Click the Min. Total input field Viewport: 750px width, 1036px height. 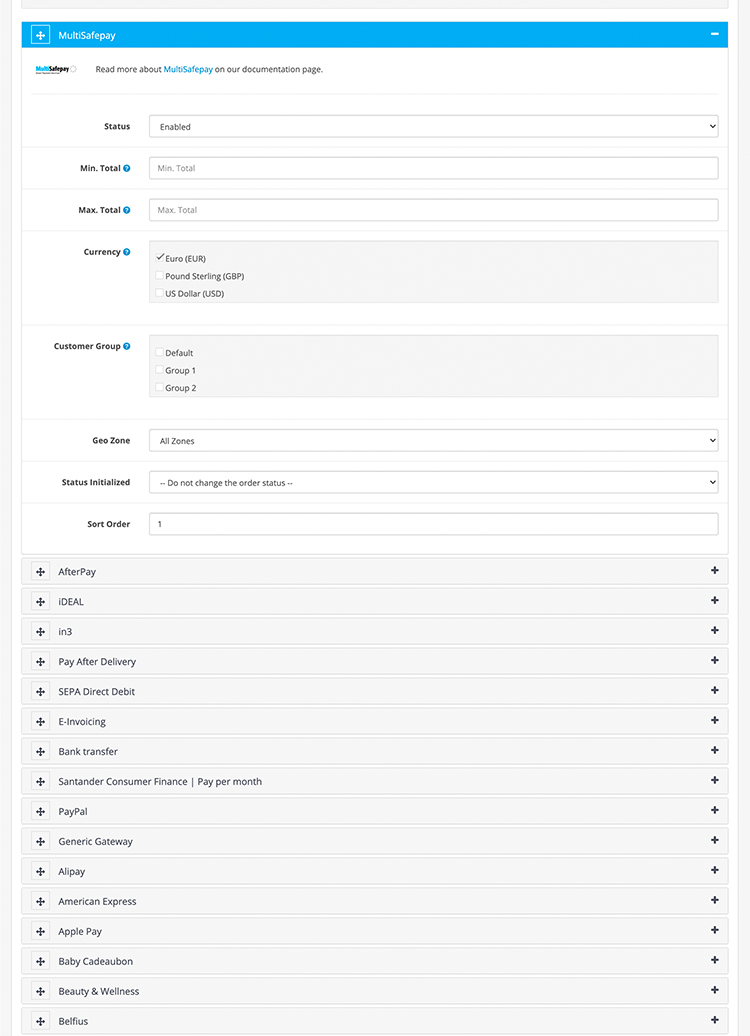433,168
